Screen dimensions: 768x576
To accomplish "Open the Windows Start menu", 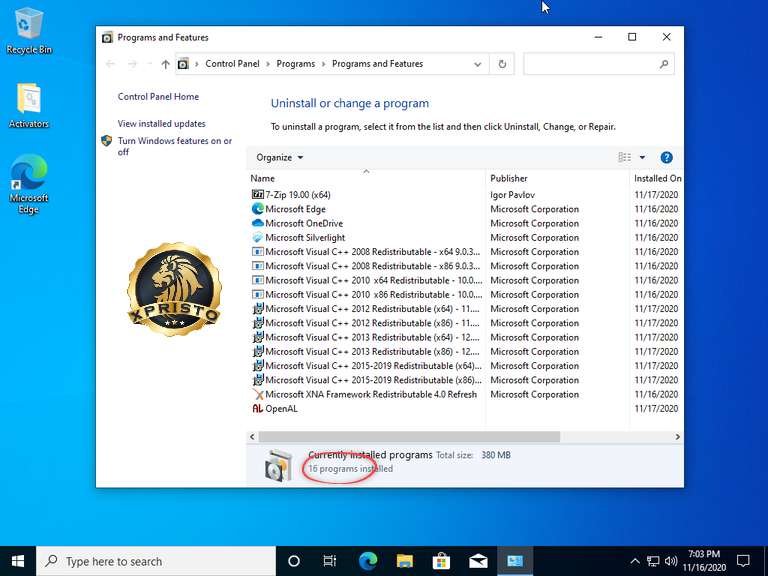I will [x=18, y=561].
